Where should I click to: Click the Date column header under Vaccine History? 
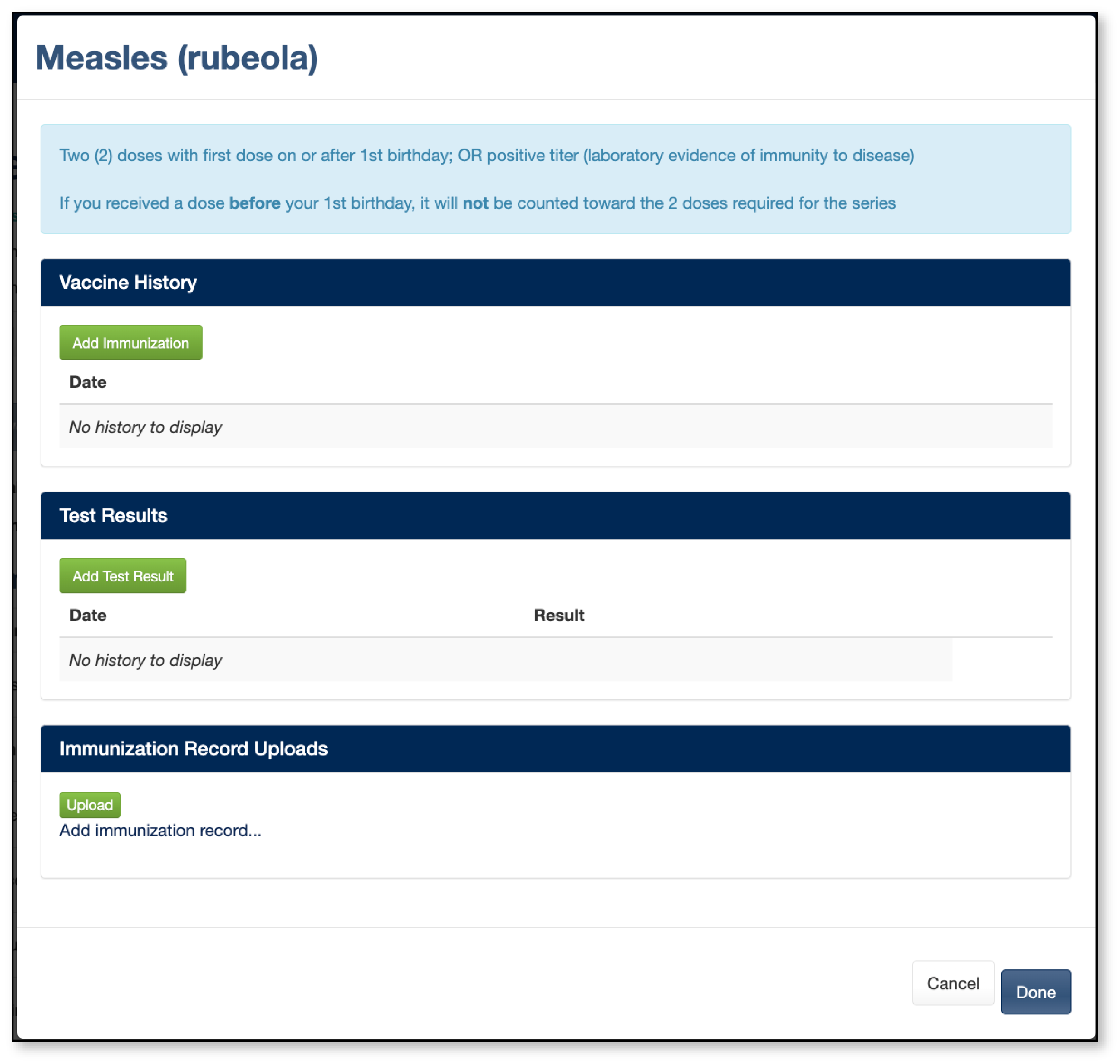(x=87, y=382)
